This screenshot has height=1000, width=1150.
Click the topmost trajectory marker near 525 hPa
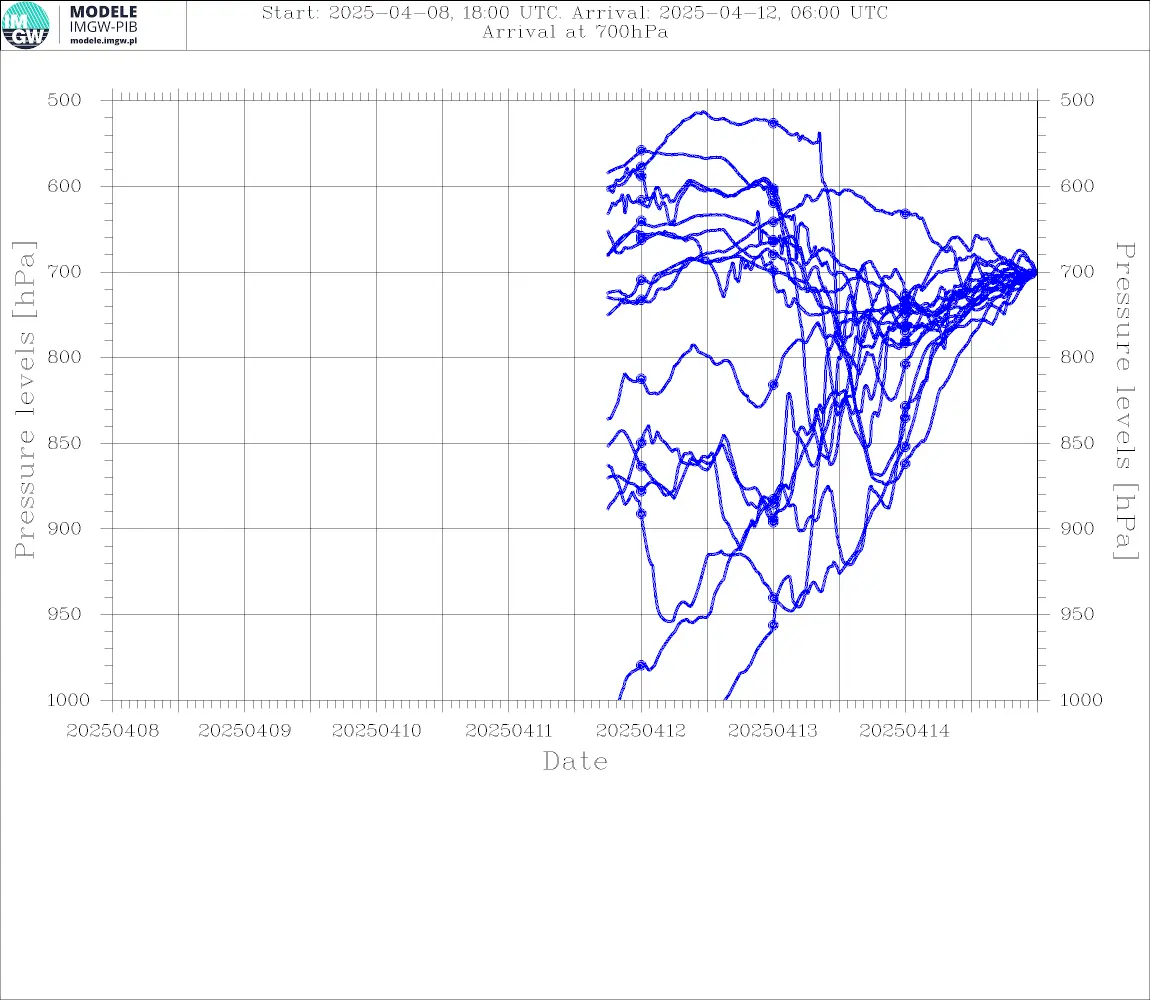[x=773, y=123]
